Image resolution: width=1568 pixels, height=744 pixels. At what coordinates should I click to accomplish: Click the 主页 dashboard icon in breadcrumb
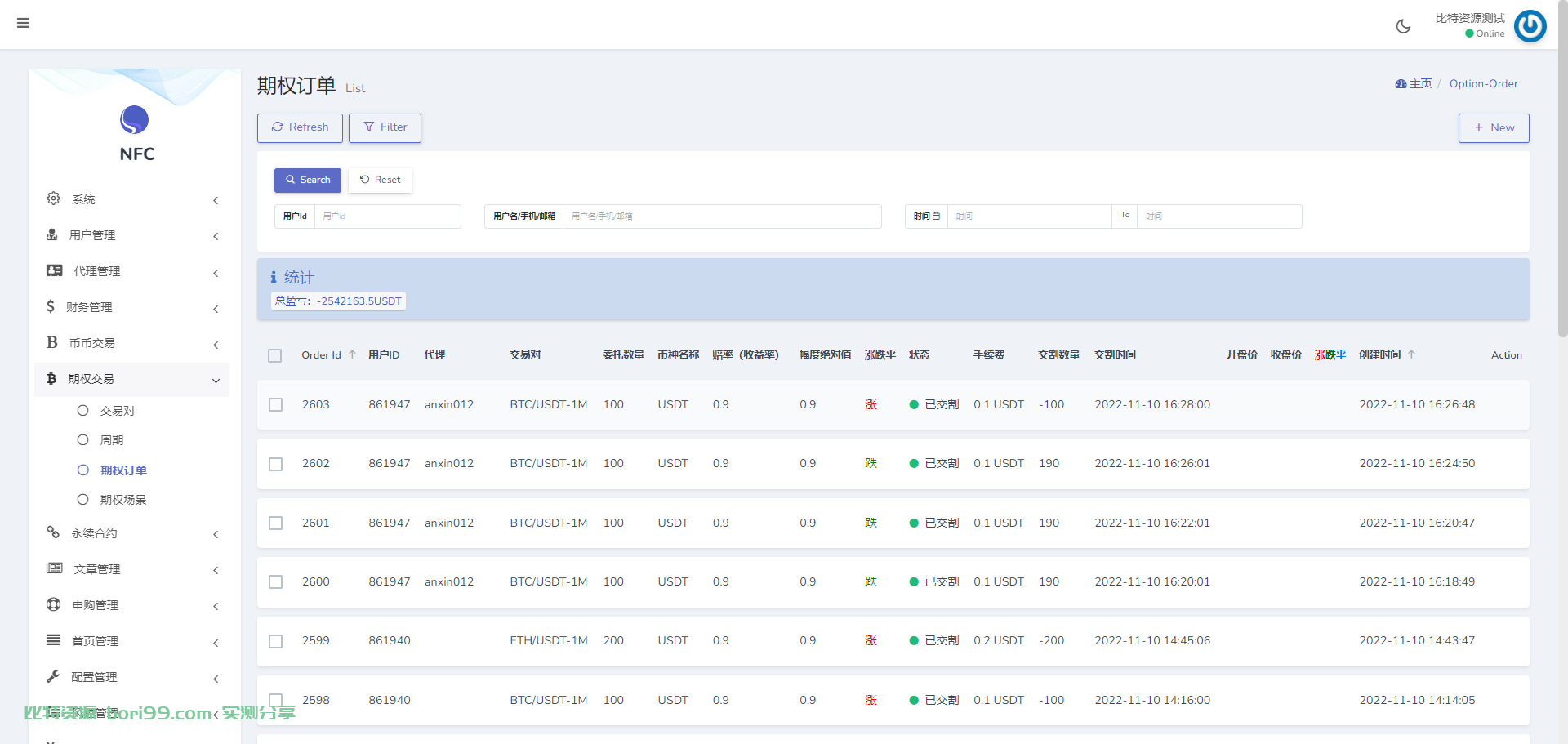[1401, 84]
